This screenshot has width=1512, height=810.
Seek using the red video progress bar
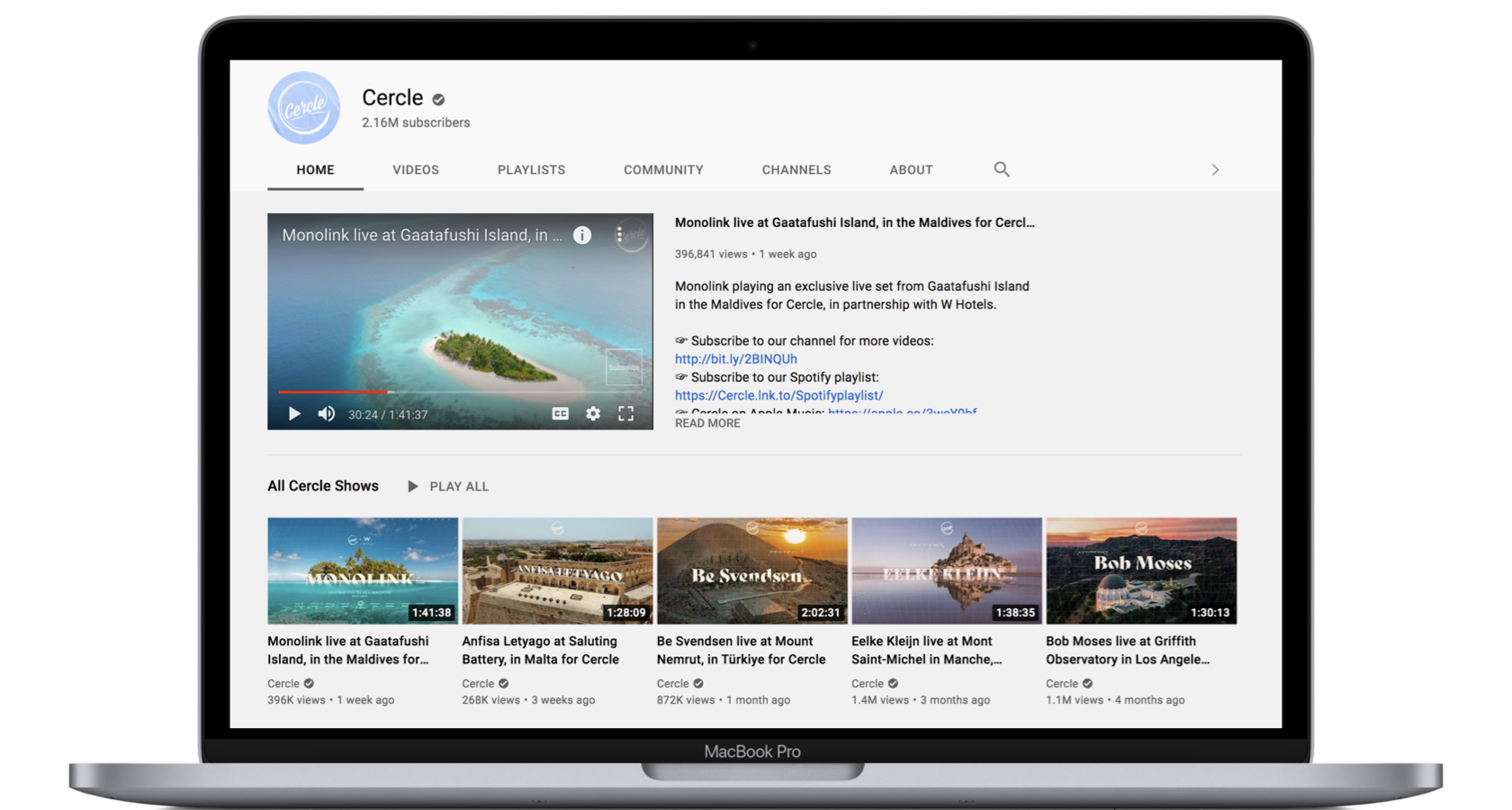[460, 391]
